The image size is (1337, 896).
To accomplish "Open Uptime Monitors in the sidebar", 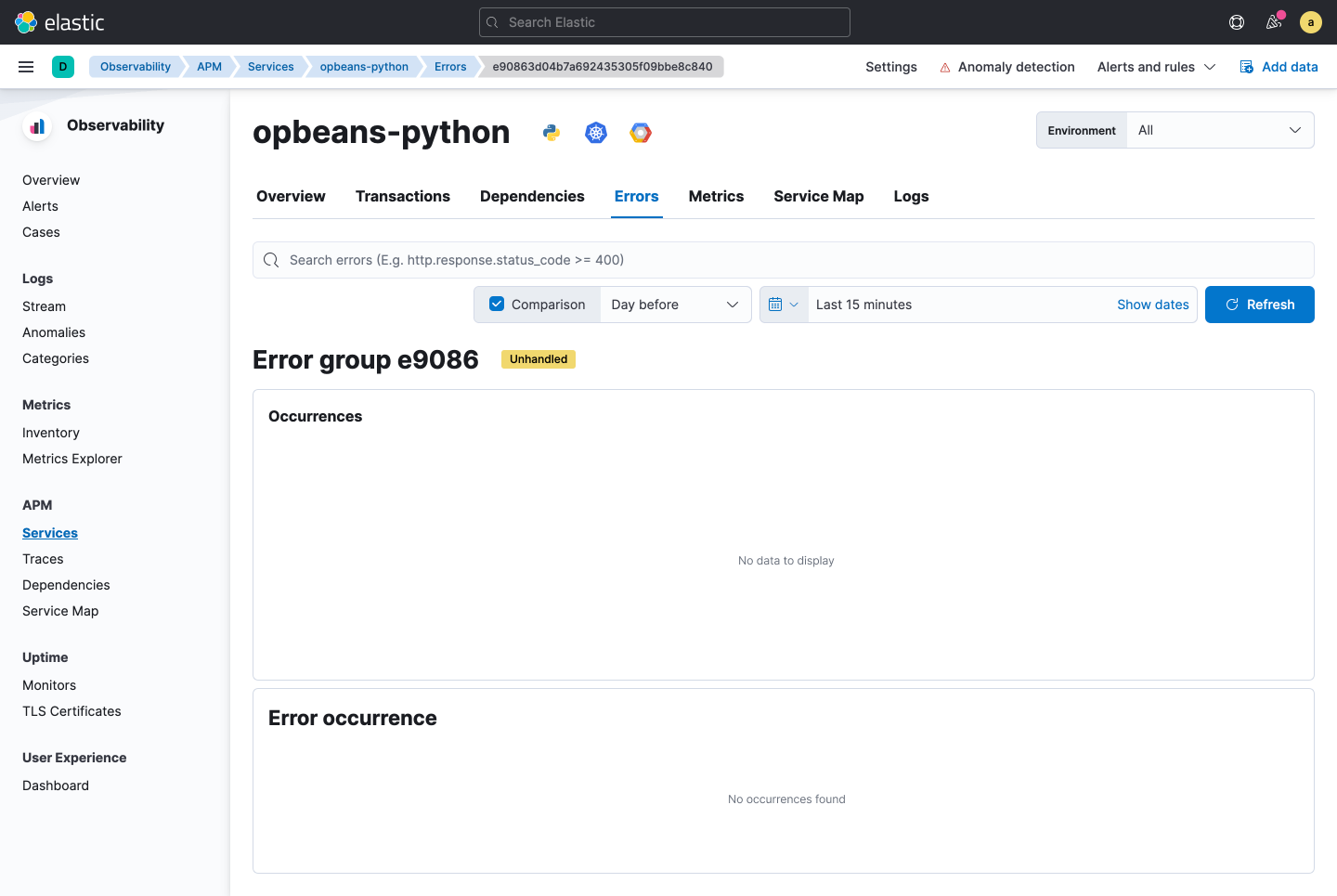I will tap(49, 685).
